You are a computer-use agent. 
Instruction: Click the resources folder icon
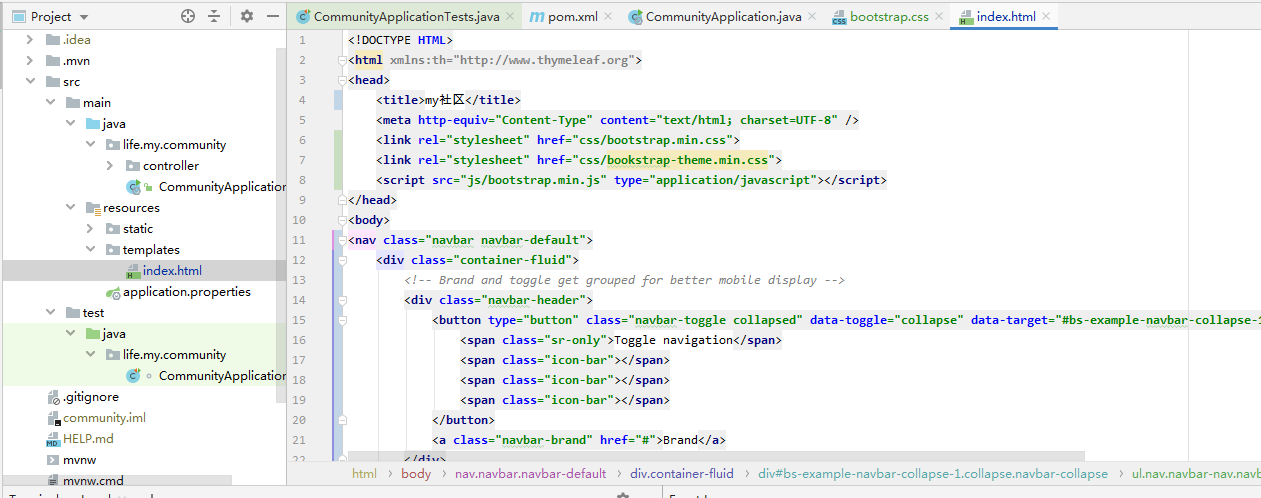[93, 208]
